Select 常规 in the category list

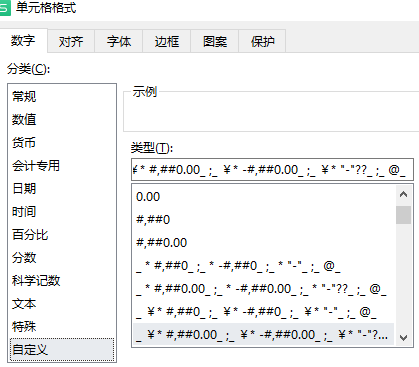coord(62,96)
